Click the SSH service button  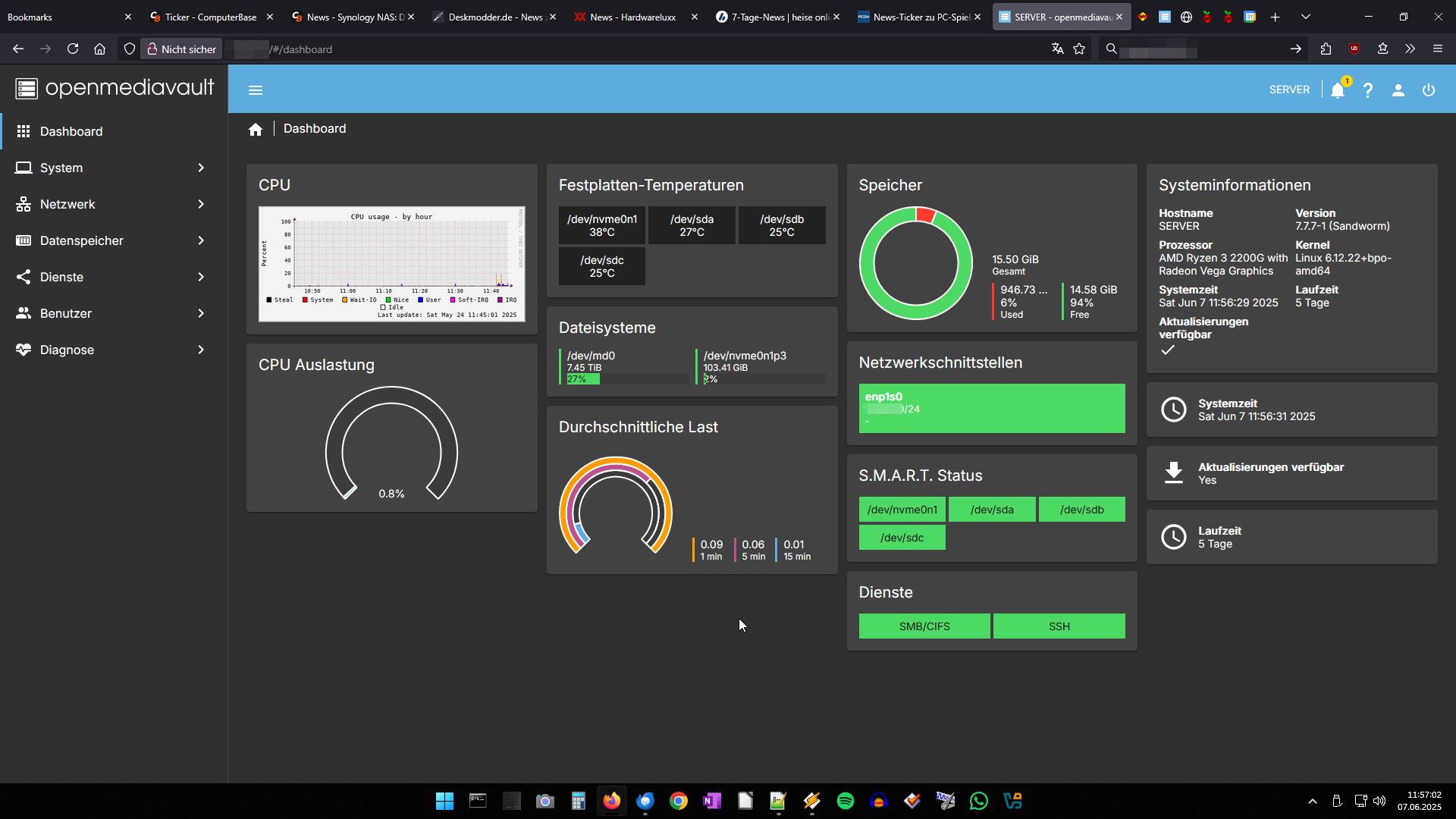[1059, 626]
